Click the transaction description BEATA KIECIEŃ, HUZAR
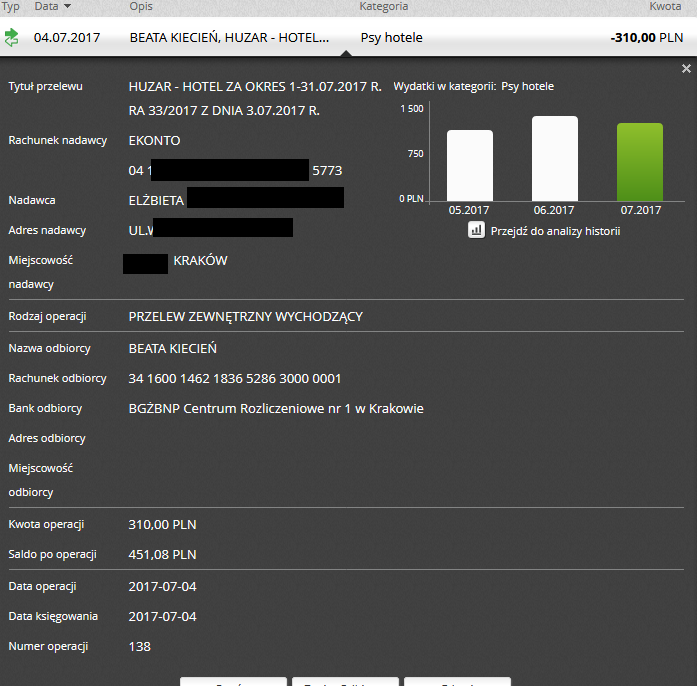 pos(229,38)
